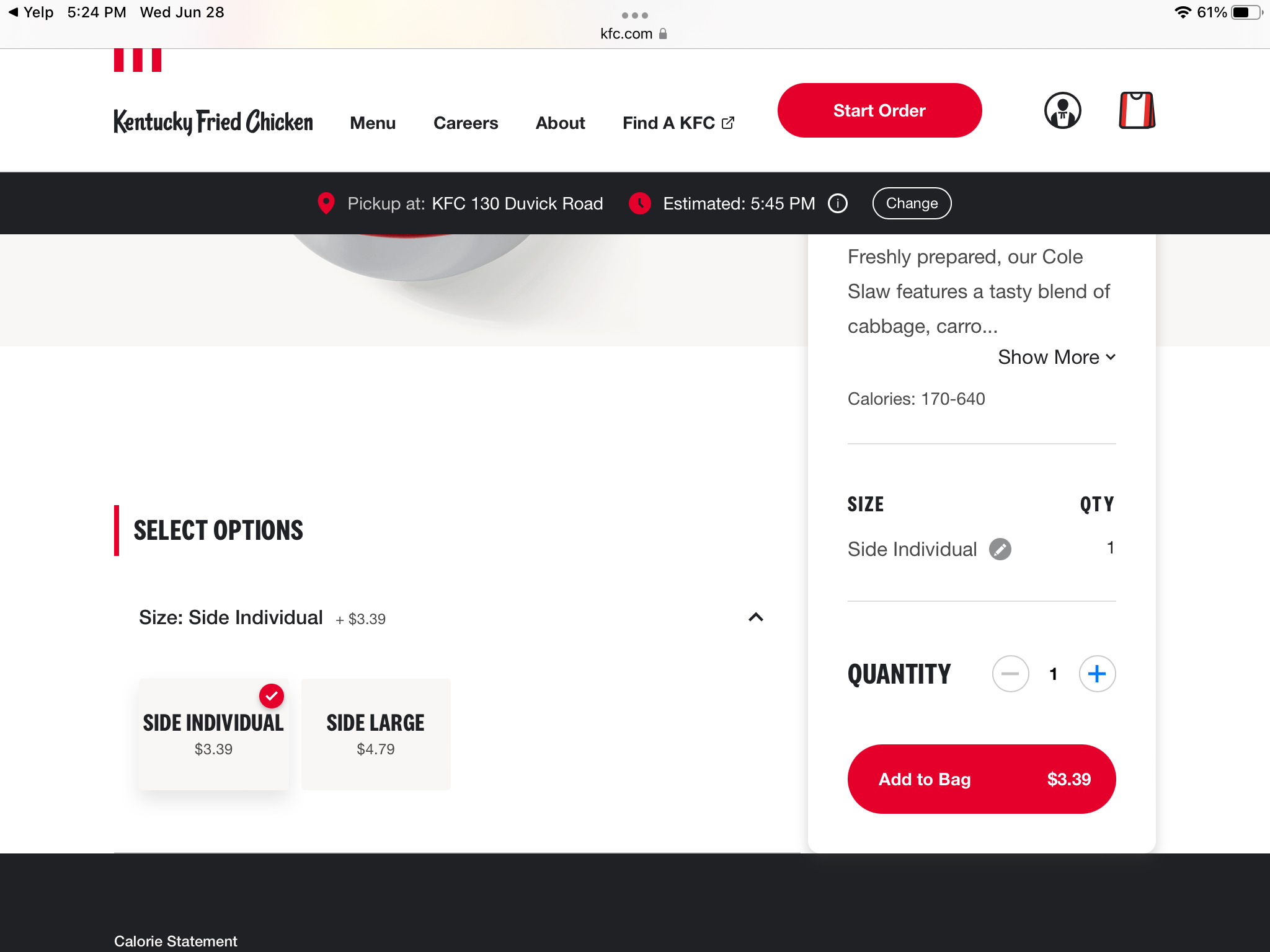Select the Side Large size option
This screenshot has height=952, width=1270.
click(376, 734)
